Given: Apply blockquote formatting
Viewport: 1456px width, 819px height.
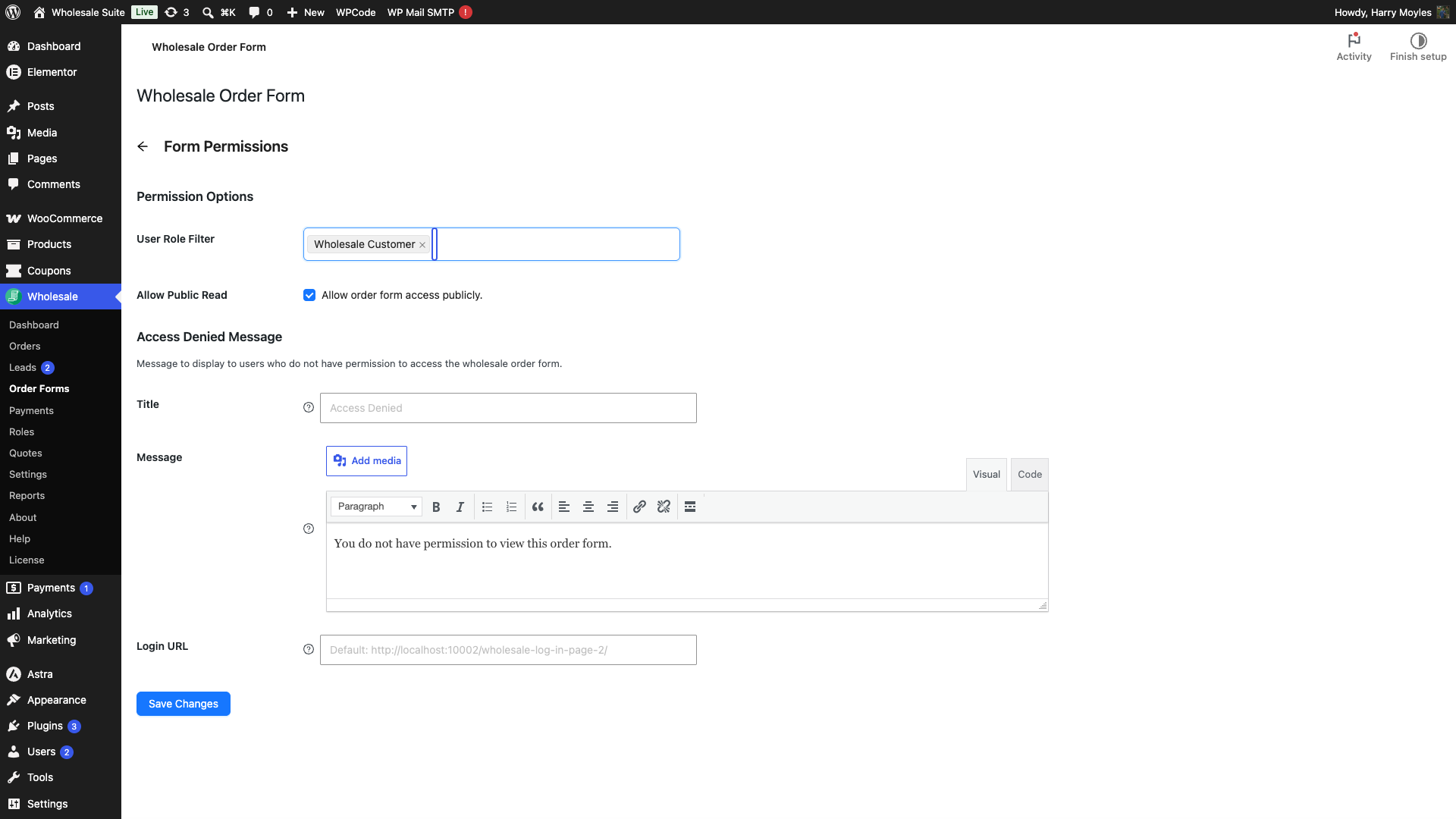Looking at the screenshot, I should pyautogui.click(x=538, y=507).
